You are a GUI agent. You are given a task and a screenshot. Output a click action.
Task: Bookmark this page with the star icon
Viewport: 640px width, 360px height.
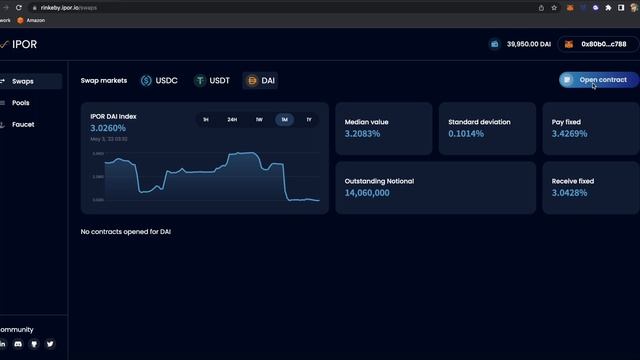click(554, 8)
